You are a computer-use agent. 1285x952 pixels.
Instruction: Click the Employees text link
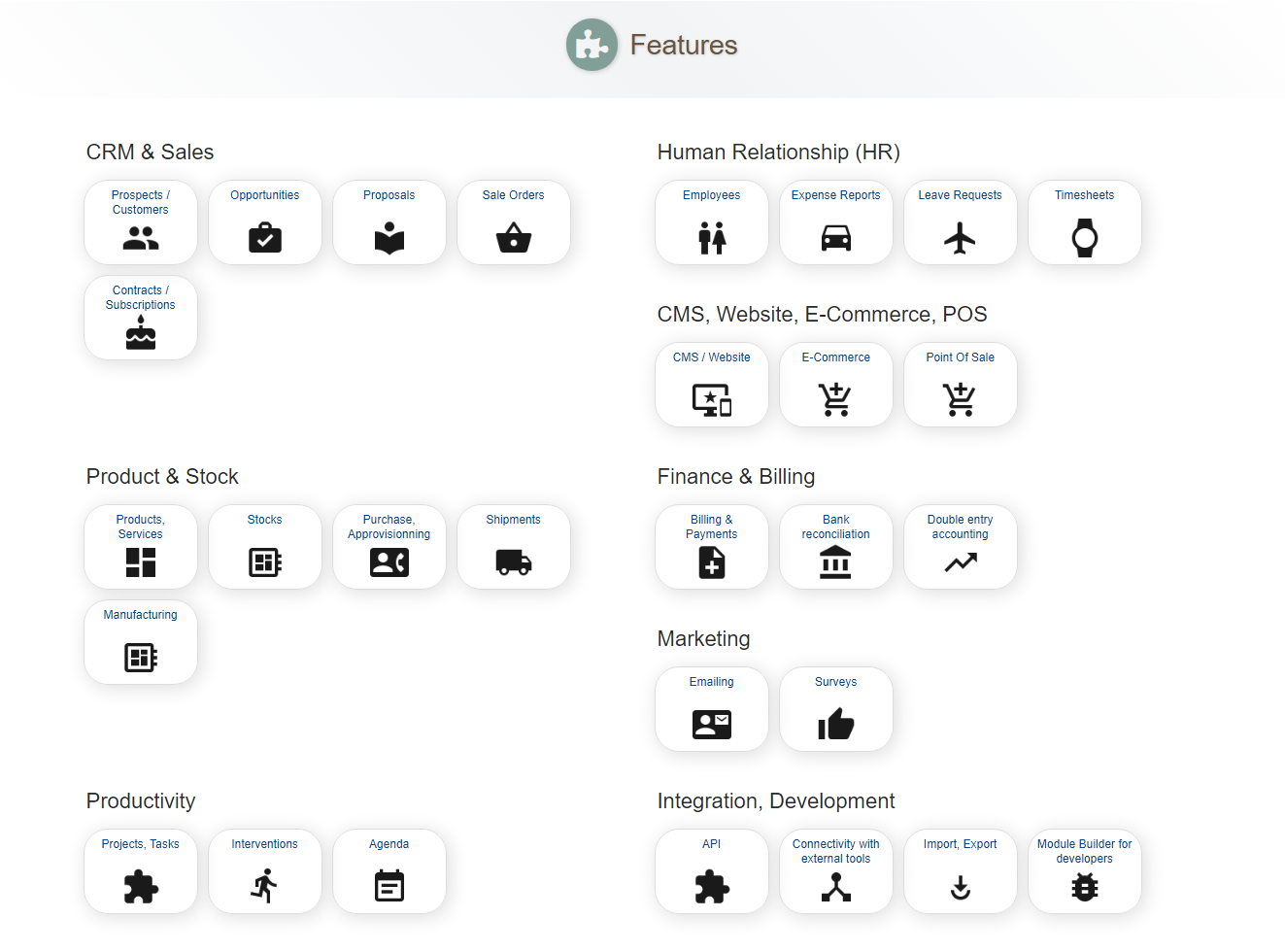point(711,195)
